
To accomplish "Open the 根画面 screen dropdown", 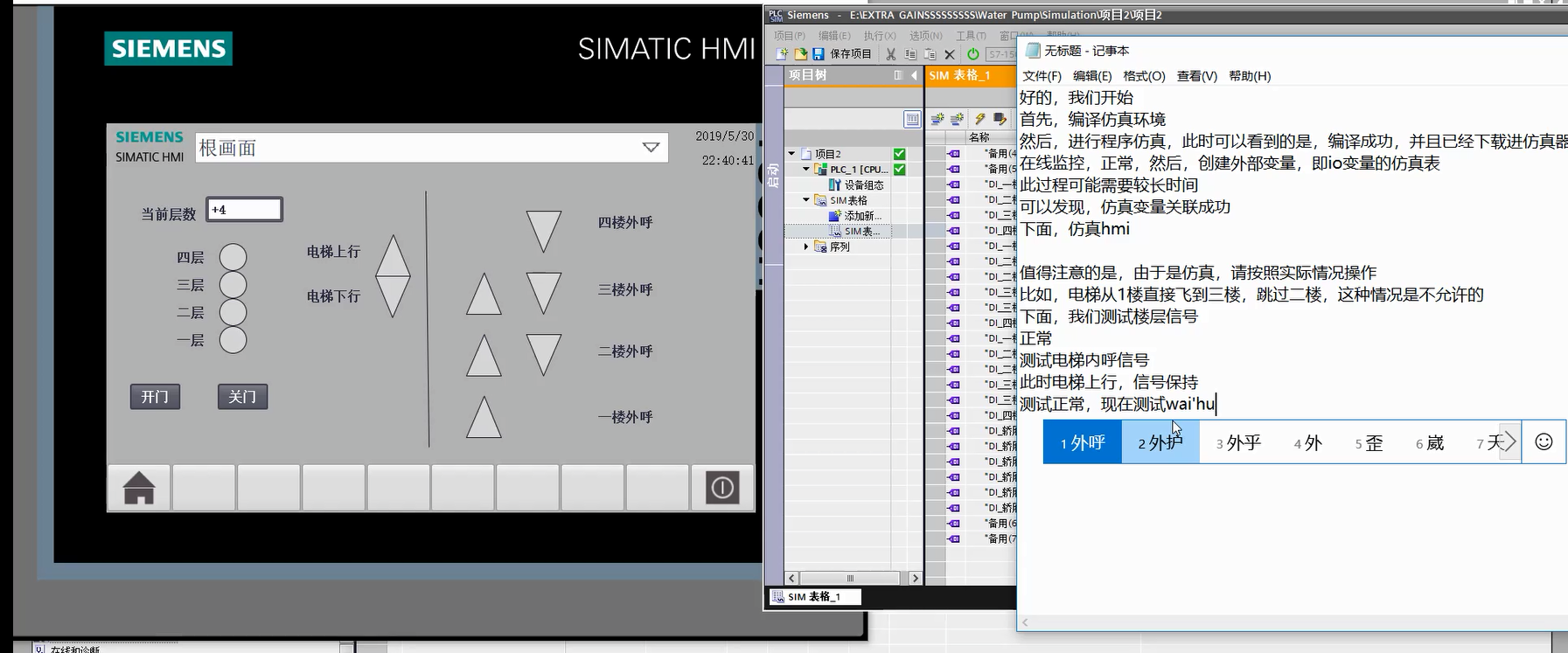I will pyautogui.click(x=651, y=148).
